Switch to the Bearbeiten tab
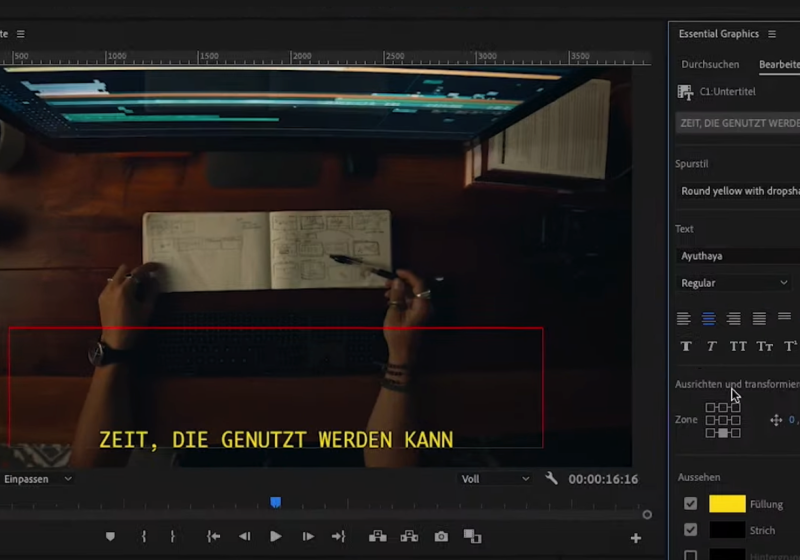 tap(779, 64)
